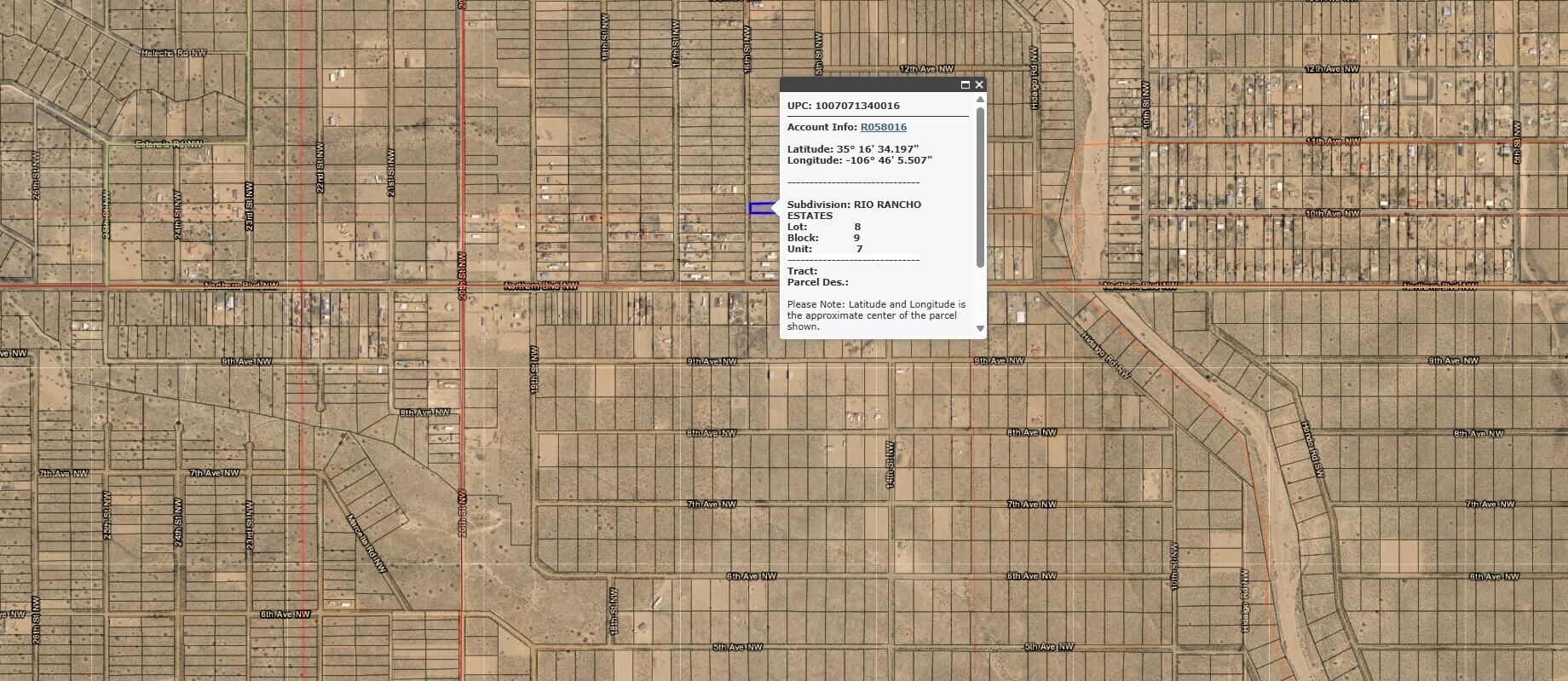
Task: Click the RIO RANCHO ESTATES subdivision text
Action: (854, 210)
